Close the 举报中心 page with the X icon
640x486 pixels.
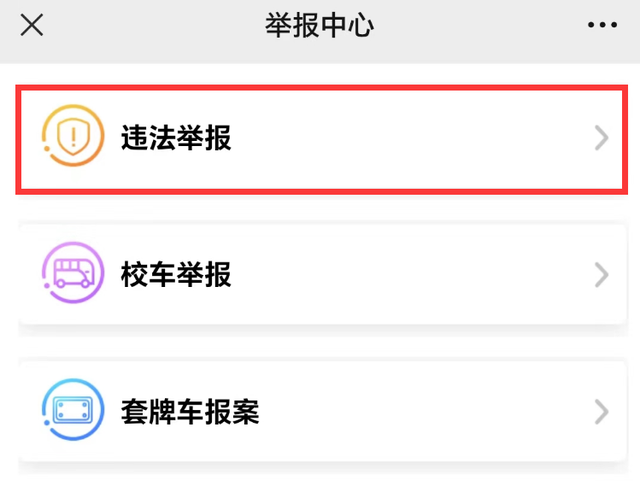(32, 25)
